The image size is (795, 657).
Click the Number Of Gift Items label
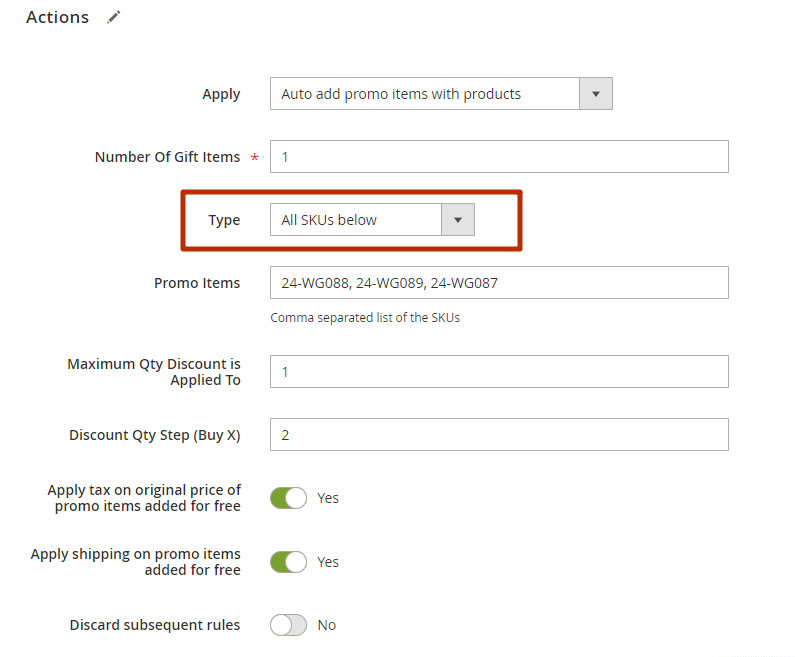(167, 157)
